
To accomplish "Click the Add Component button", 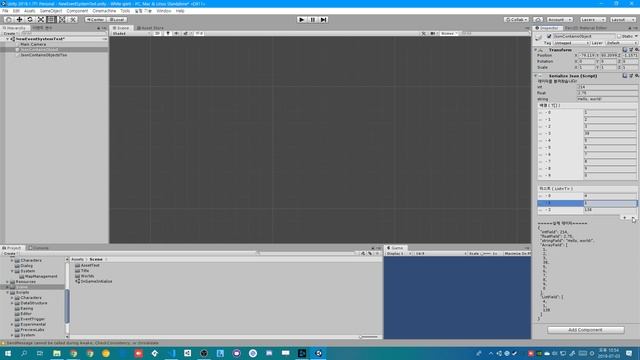I will click(585, 330).
